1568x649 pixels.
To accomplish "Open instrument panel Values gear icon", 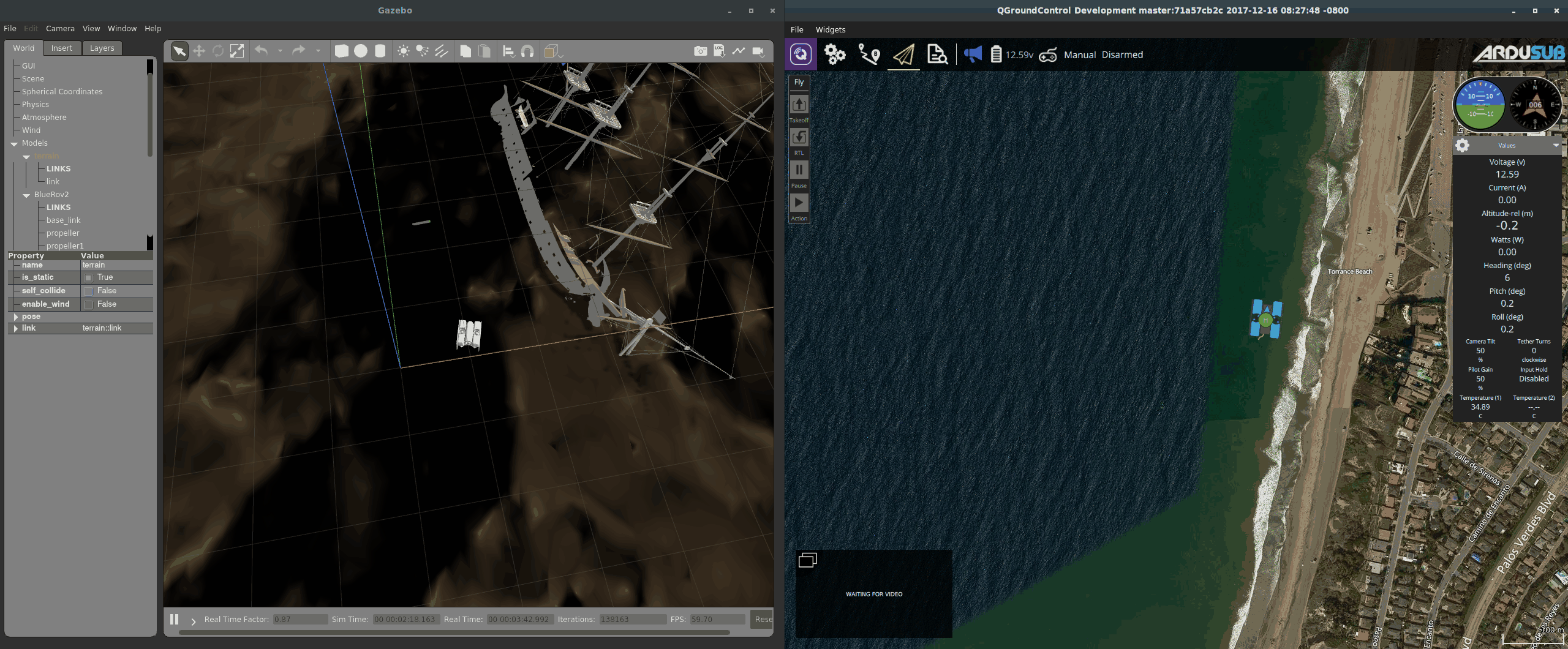I will click(1462, 145).
